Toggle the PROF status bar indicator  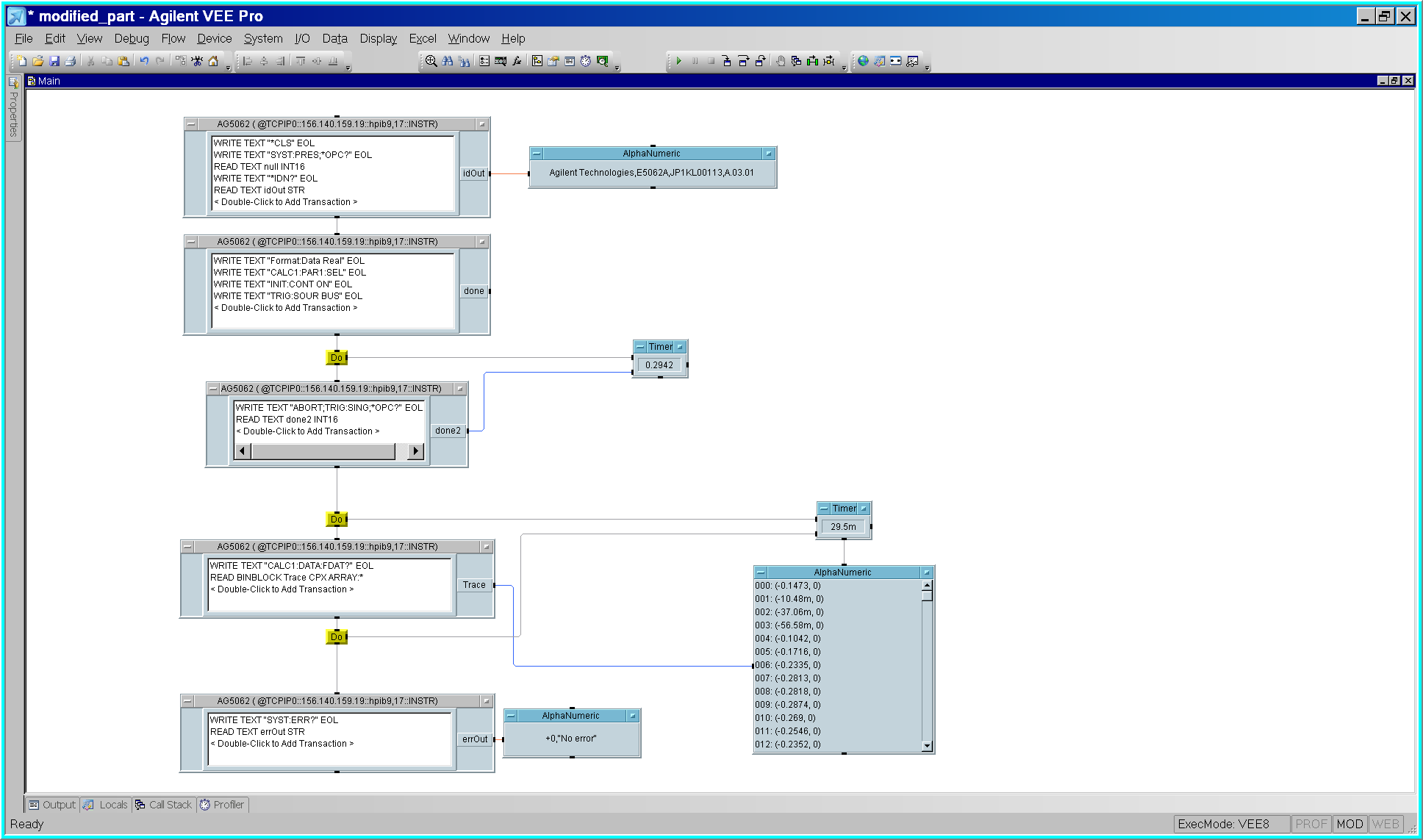tap(1311, 824)
